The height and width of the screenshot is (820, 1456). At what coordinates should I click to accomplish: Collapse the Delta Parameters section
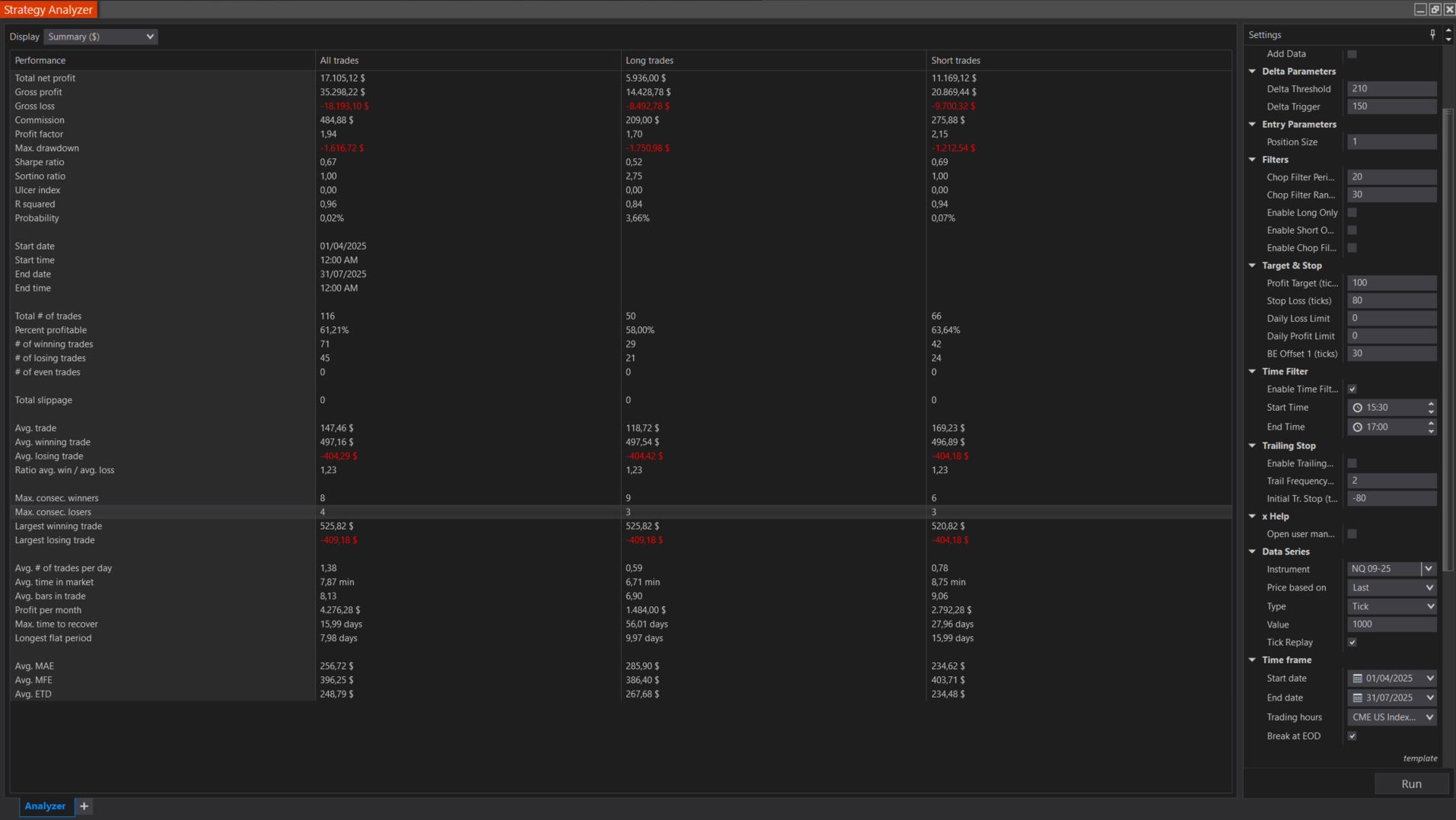1252,72
